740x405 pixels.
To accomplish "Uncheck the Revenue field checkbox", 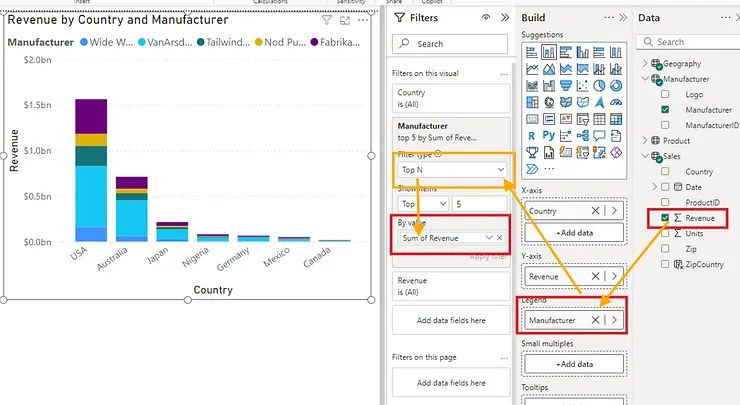I will click(665, 218).
